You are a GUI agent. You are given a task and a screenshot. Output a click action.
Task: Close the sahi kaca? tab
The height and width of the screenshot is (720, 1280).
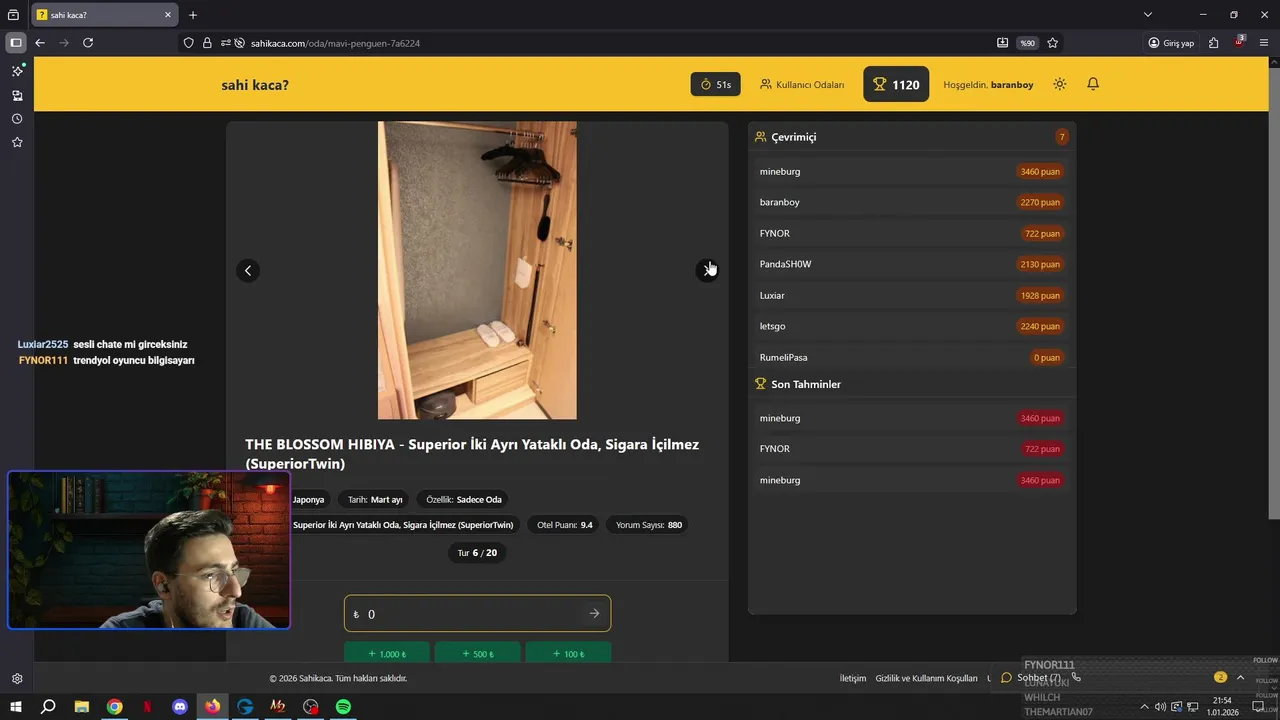[168, 15]
